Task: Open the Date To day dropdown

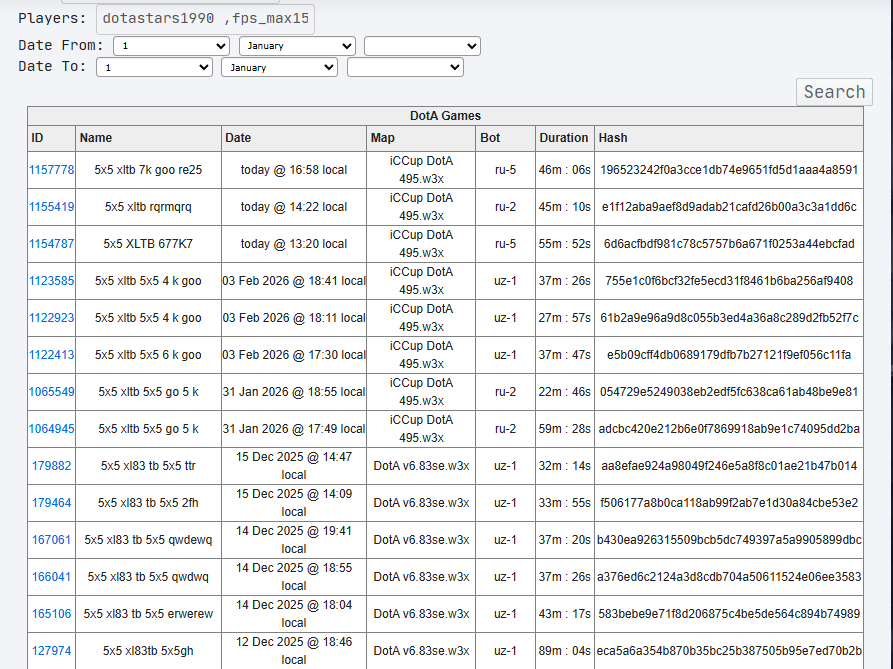Action: [x=154, y=67]
